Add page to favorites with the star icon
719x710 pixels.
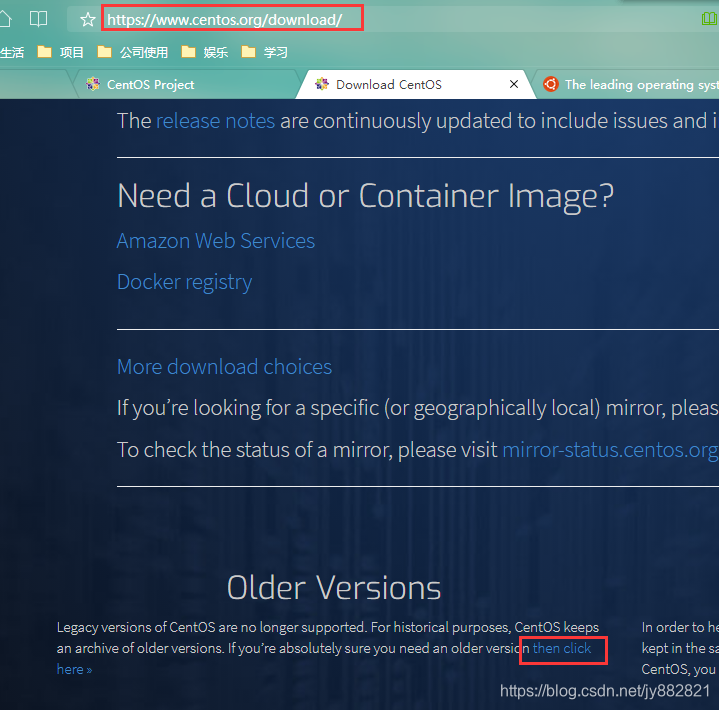87,19
